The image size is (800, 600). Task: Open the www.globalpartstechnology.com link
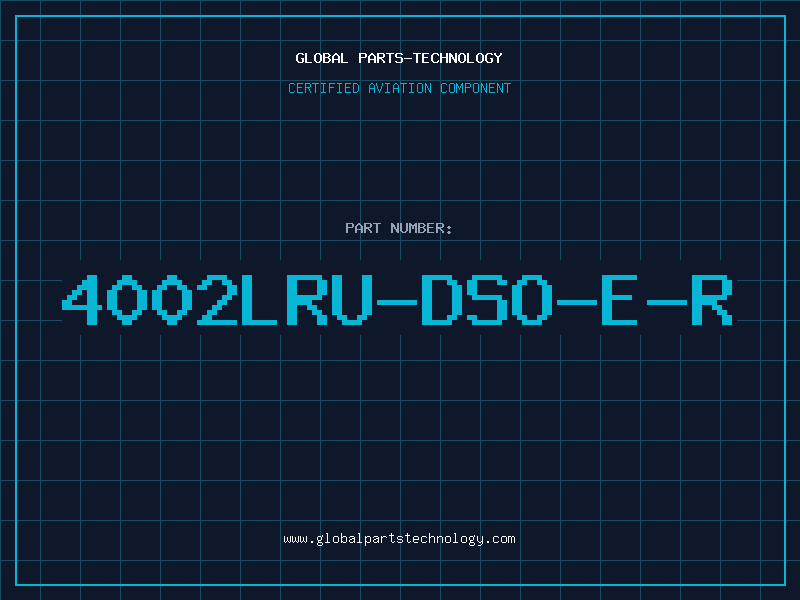pyautogui.click(x=399, y=539)
